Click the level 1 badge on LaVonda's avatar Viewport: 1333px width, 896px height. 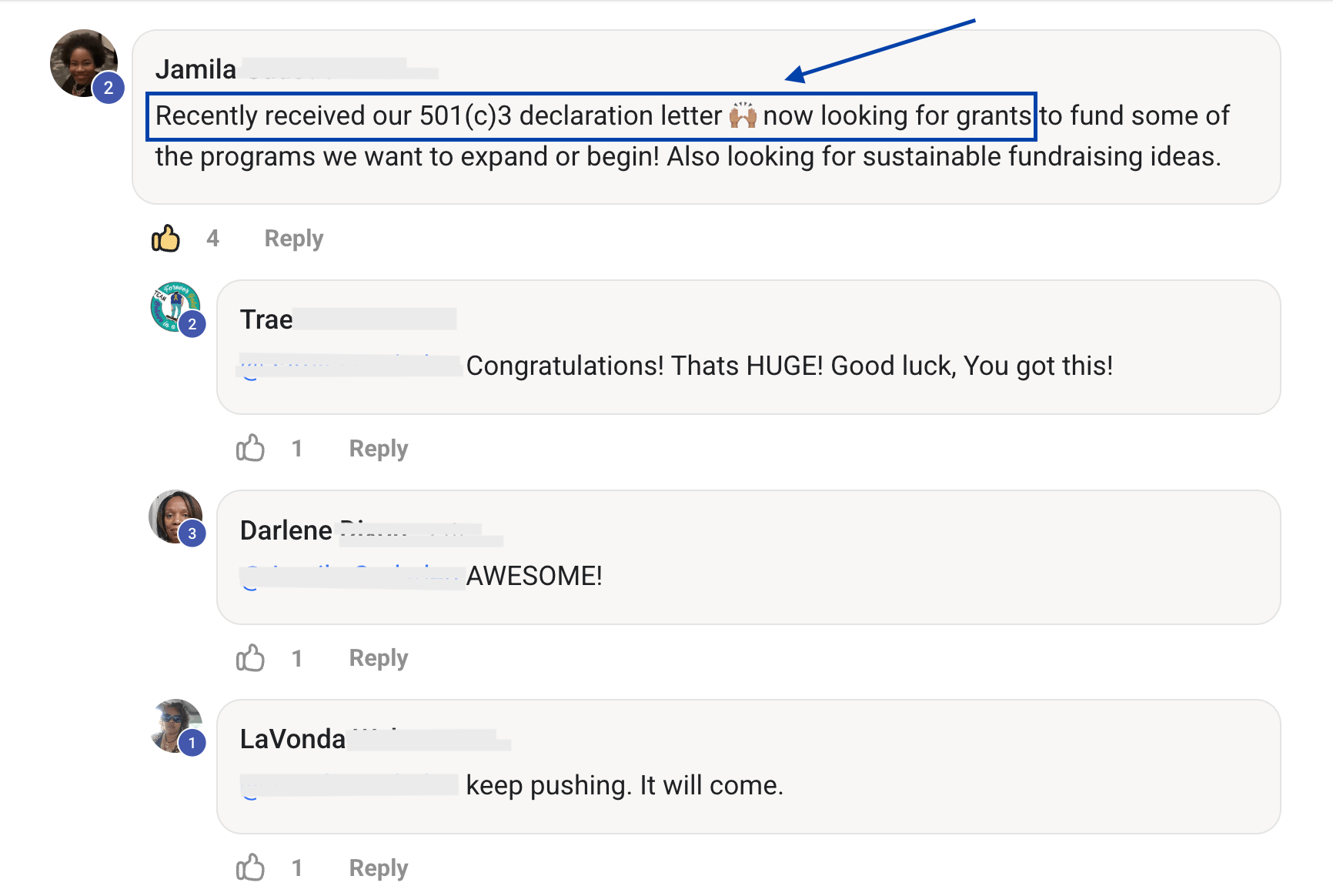192,743
